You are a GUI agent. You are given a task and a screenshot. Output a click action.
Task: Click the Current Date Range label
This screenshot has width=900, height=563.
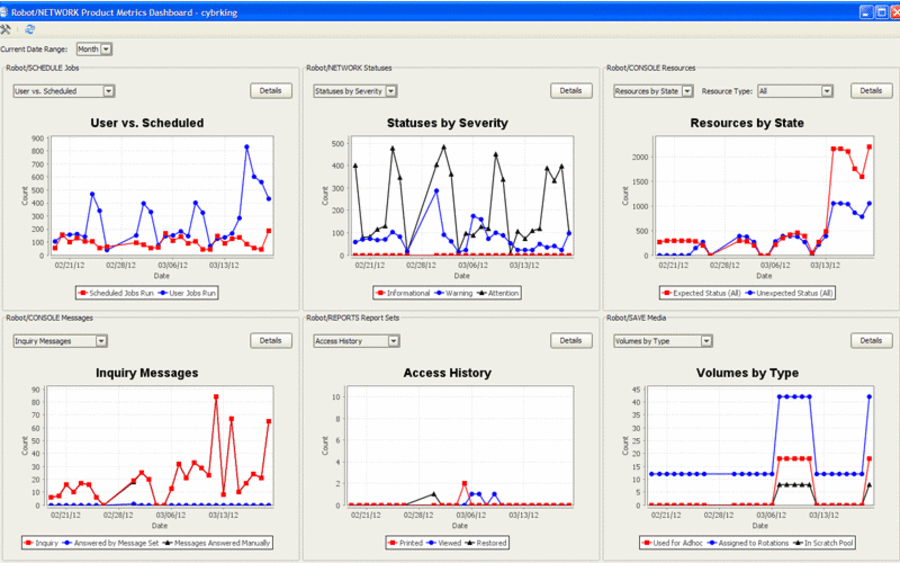(x=34, y=49)
